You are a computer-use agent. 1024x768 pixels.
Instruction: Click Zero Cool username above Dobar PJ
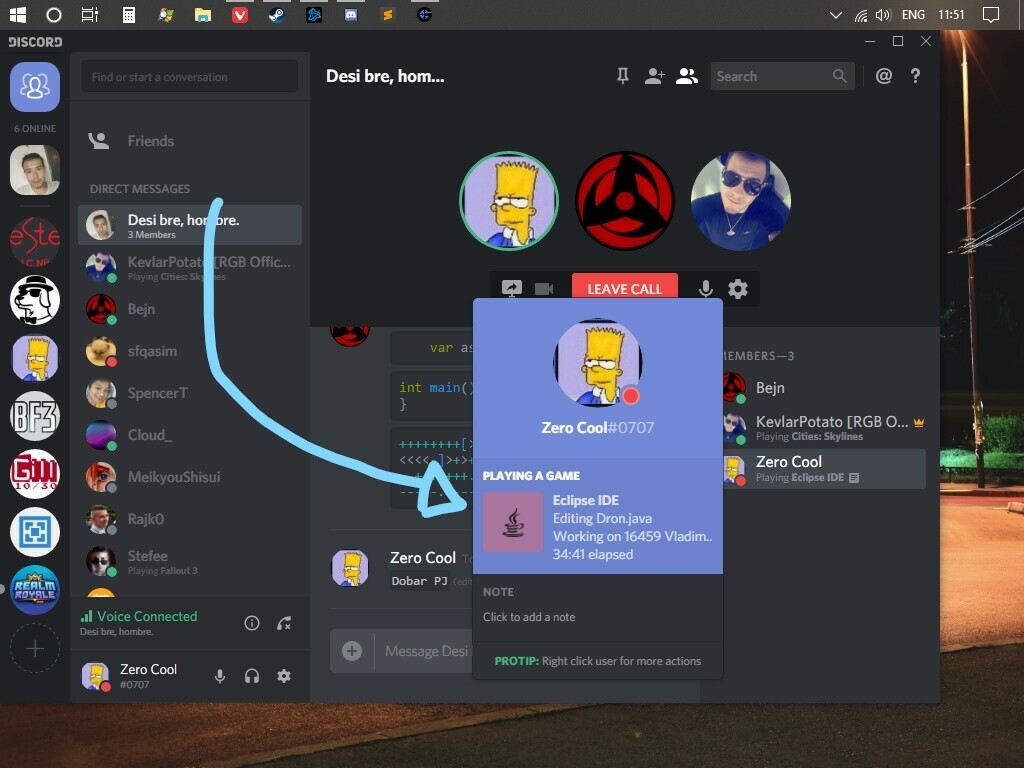click(423, 558)
